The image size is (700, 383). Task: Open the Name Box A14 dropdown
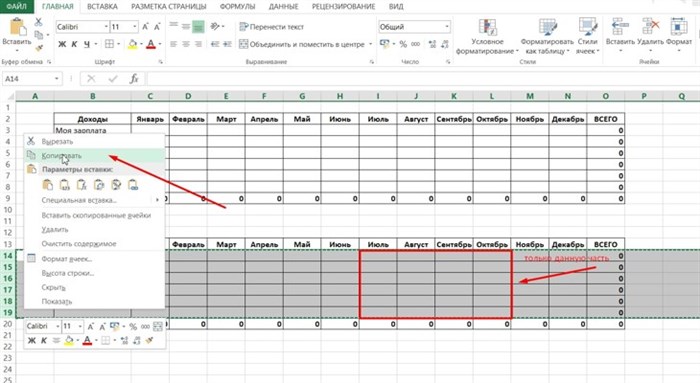click(57, 79)
